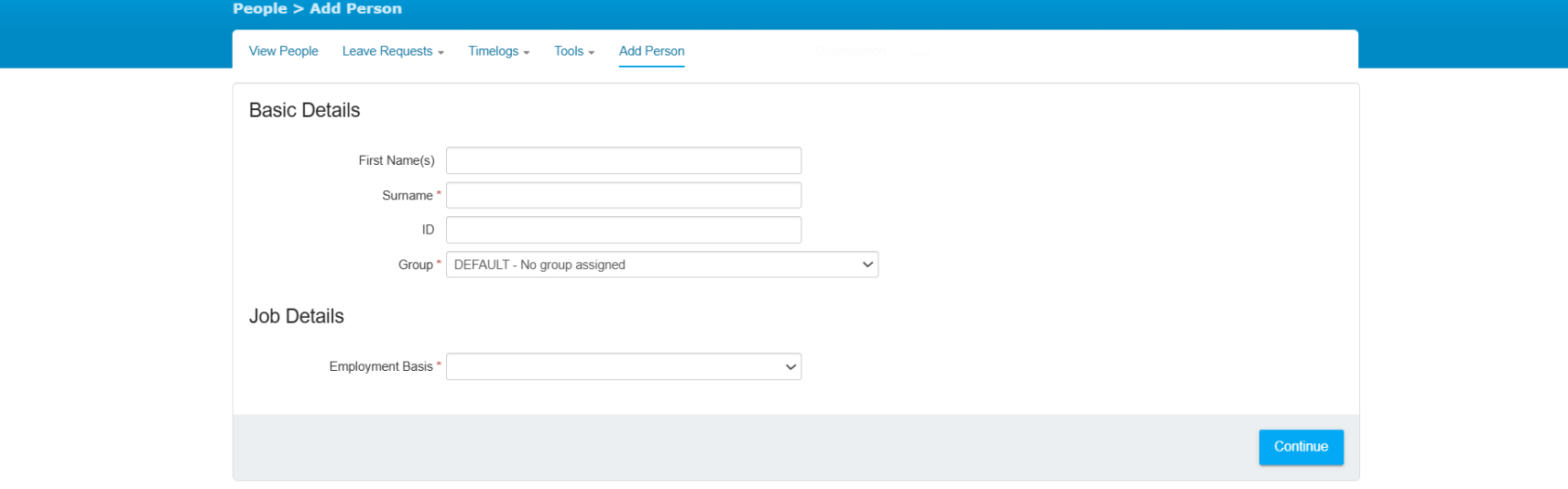
Task: Click the chevron arrow in Group selector
Action: (x=867, y=265)
